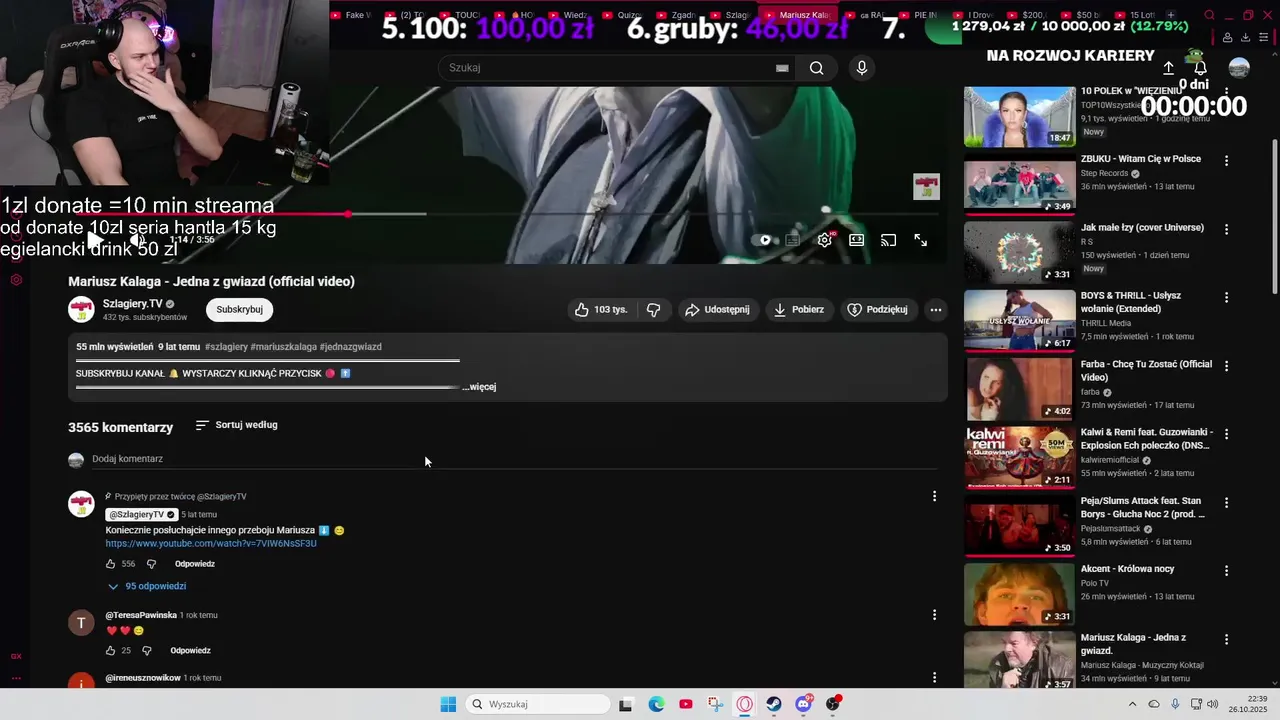Viewport: 1280px width, 720px height.
Task: Open OBS Studio from taskbar
Action: pos(833,704)
